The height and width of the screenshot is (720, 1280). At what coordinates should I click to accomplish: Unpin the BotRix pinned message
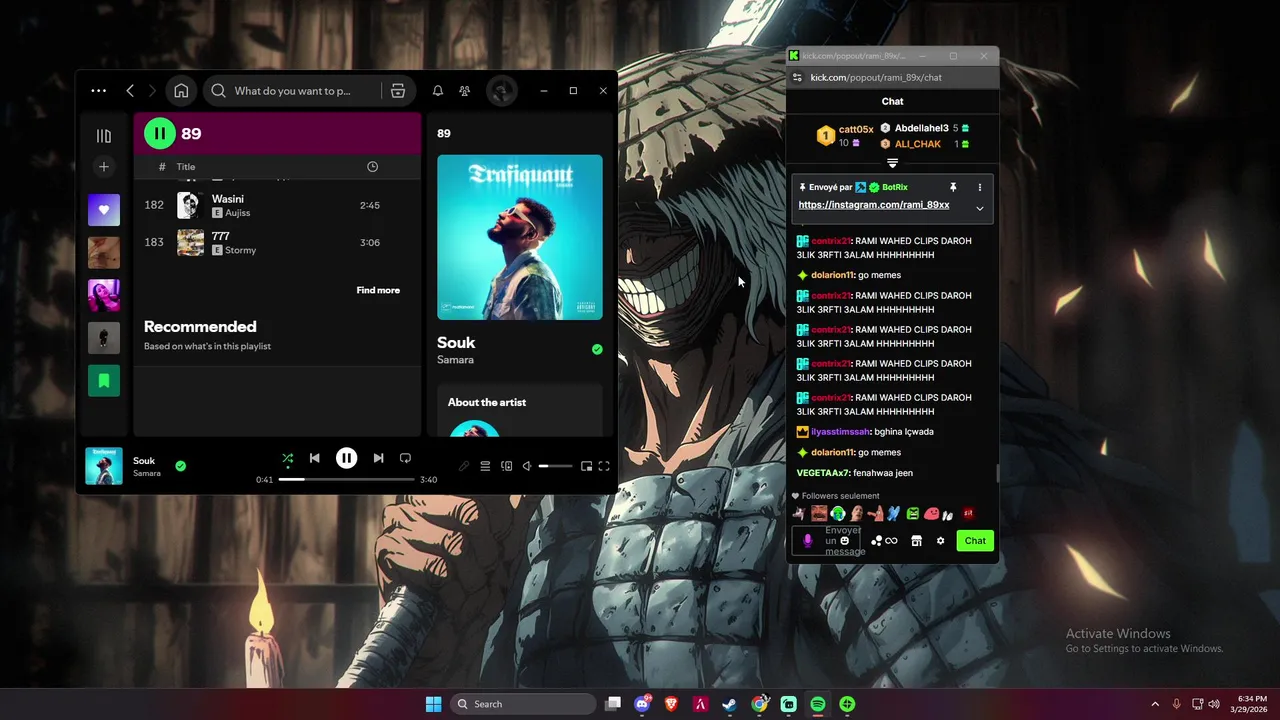pyautogui.click(x=953, y=187)
